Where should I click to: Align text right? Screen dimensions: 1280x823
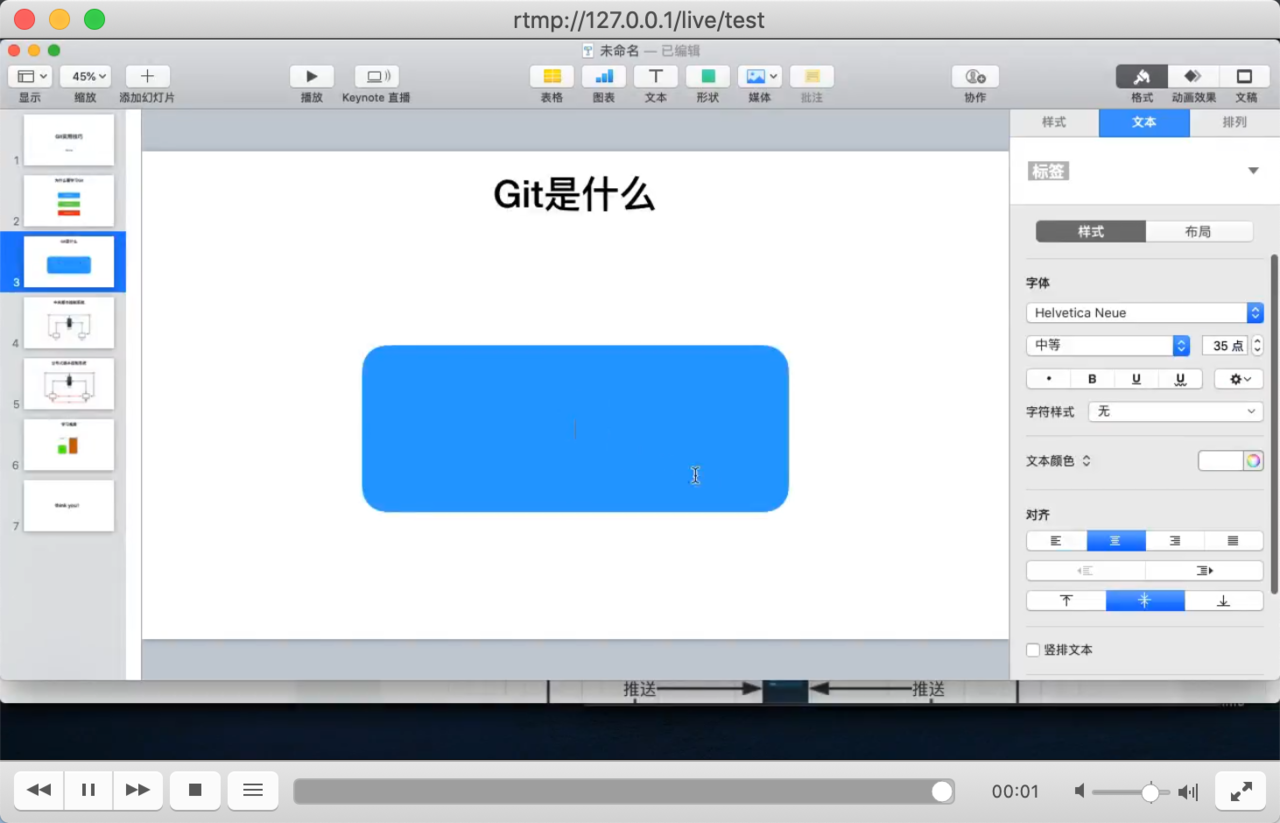coord(1174,541)
